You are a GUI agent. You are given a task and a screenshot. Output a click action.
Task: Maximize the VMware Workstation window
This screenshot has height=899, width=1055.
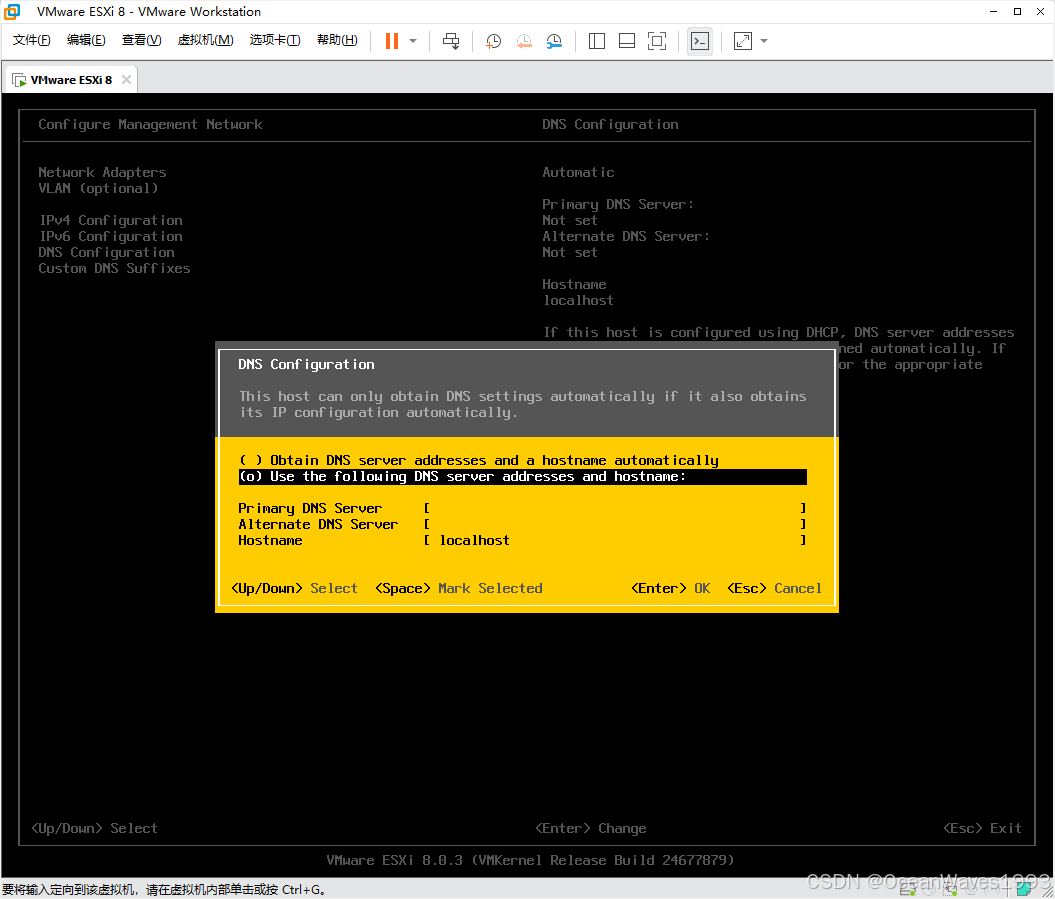tap(1017, 11)
